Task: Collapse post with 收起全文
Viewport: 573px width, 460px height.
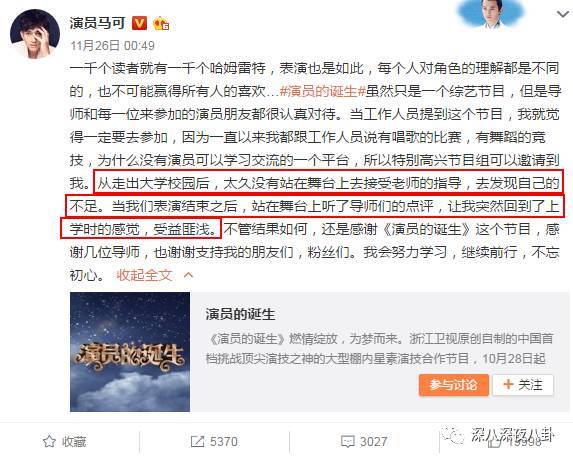Action: click(144, 275)
